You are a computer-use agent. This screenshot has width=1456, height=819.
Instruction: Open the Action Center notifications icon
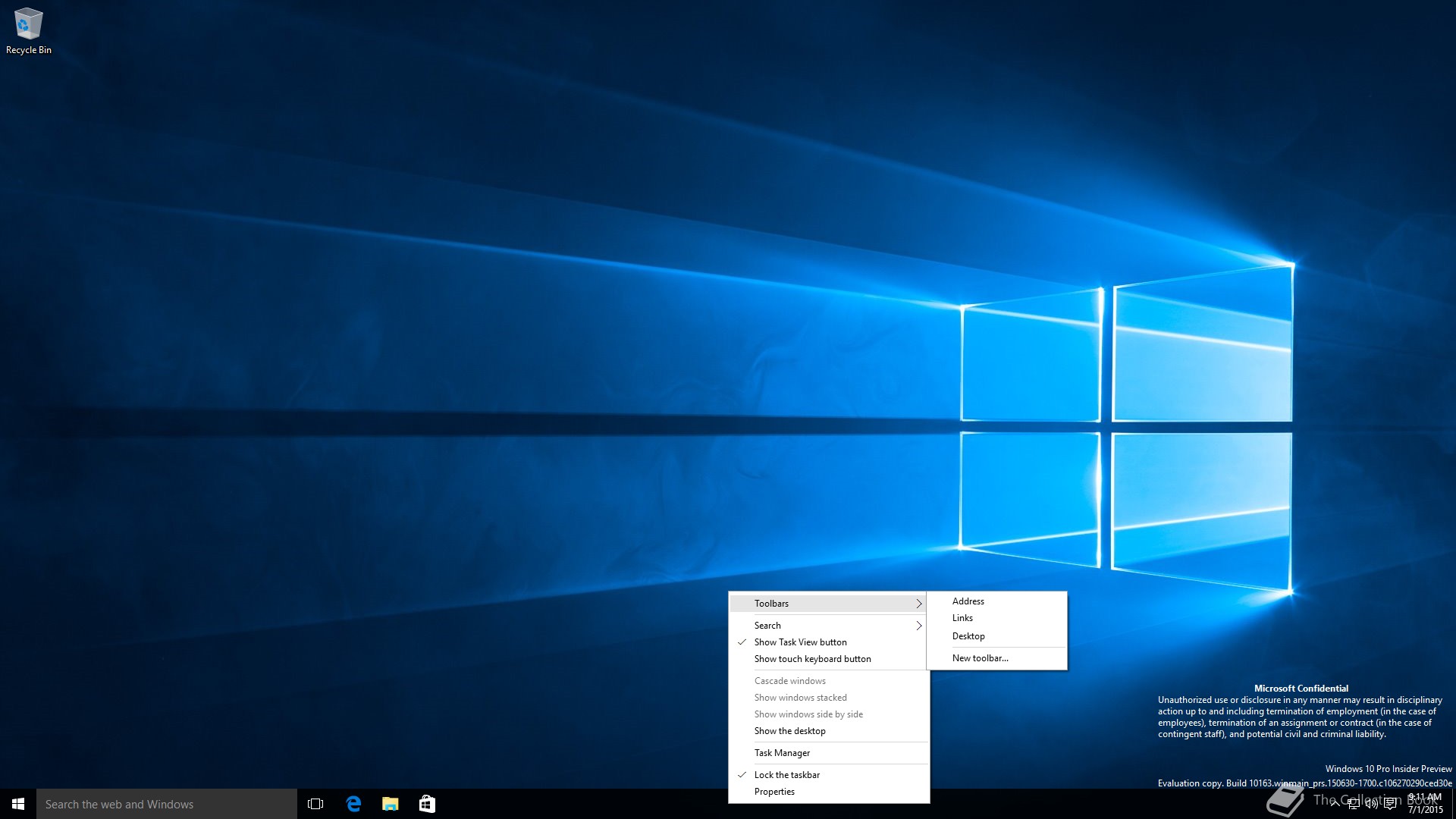click(1390, 804)
